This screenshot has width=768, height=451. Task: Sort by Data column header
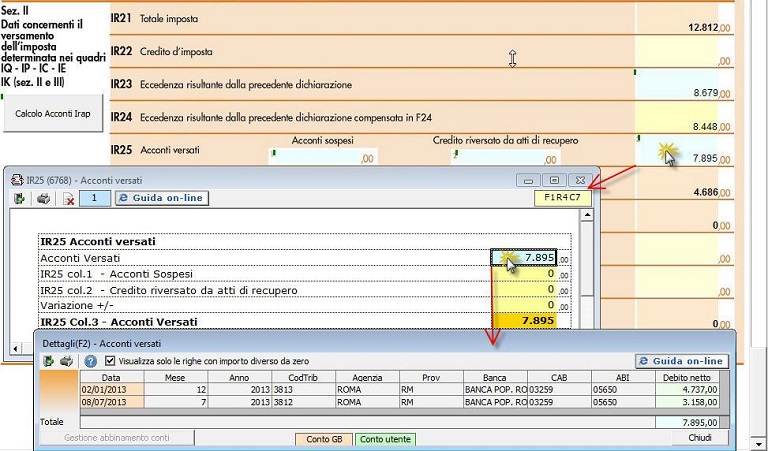[x=112, y=377]
